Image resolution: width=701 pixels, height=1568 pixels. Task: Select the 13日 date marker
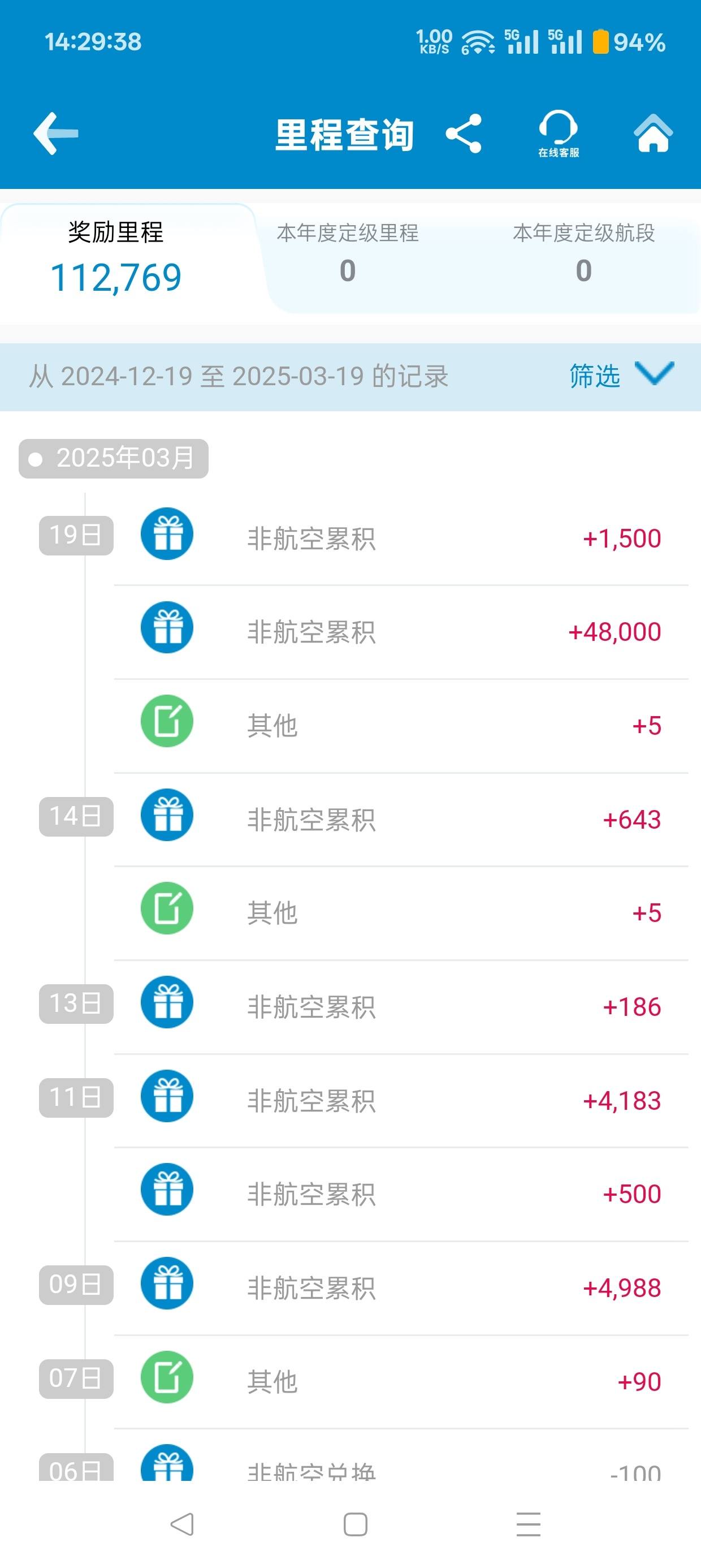point(76,1003)
